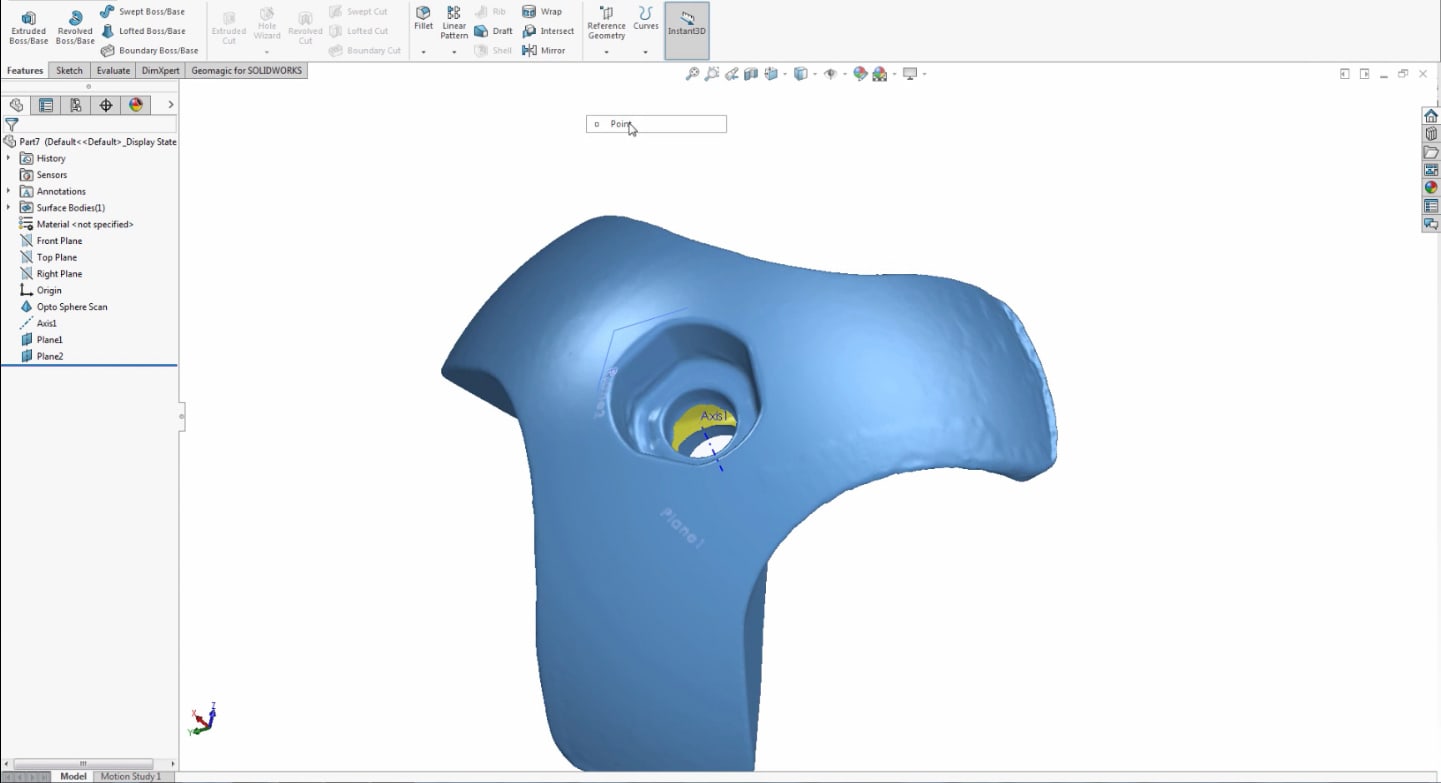Click Edit Appearance icon in view toolbar
1441x783 pixels.
pyautogui.click(x=860, y=74)
